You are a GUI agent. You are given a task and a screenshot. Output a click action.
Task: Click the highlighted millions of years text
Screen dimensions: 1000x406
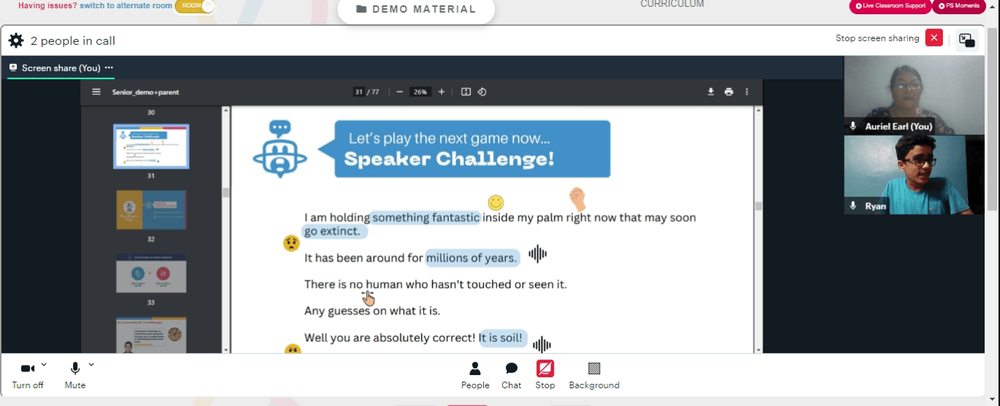point(471,258)
